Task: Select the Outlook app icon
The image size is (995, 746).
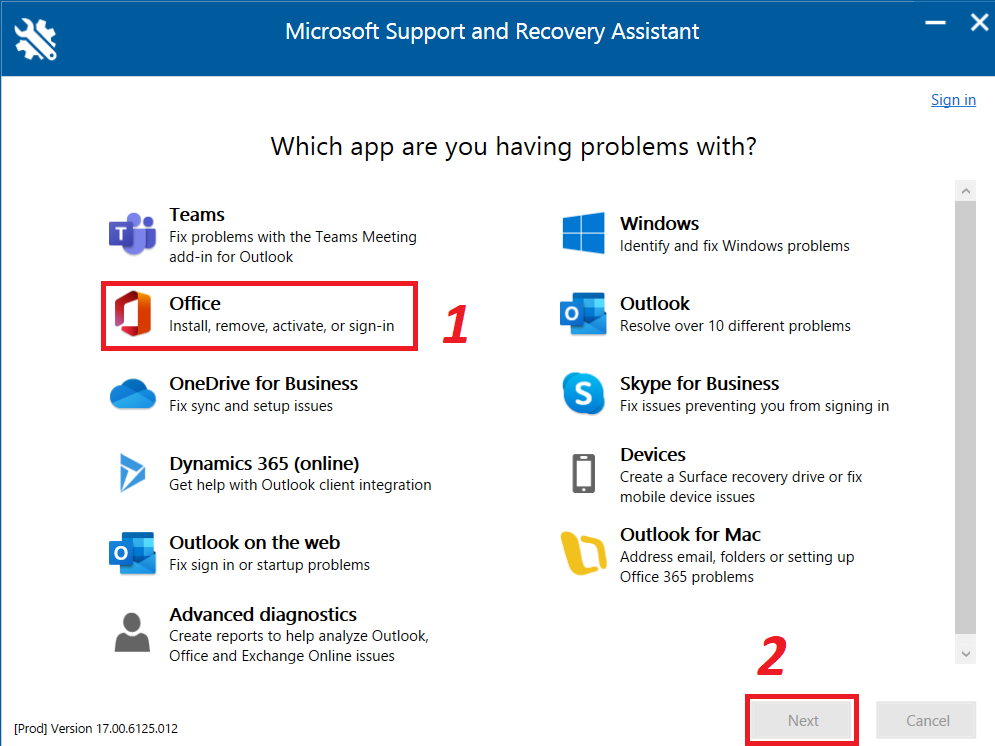Action: (x=583, y=313)
